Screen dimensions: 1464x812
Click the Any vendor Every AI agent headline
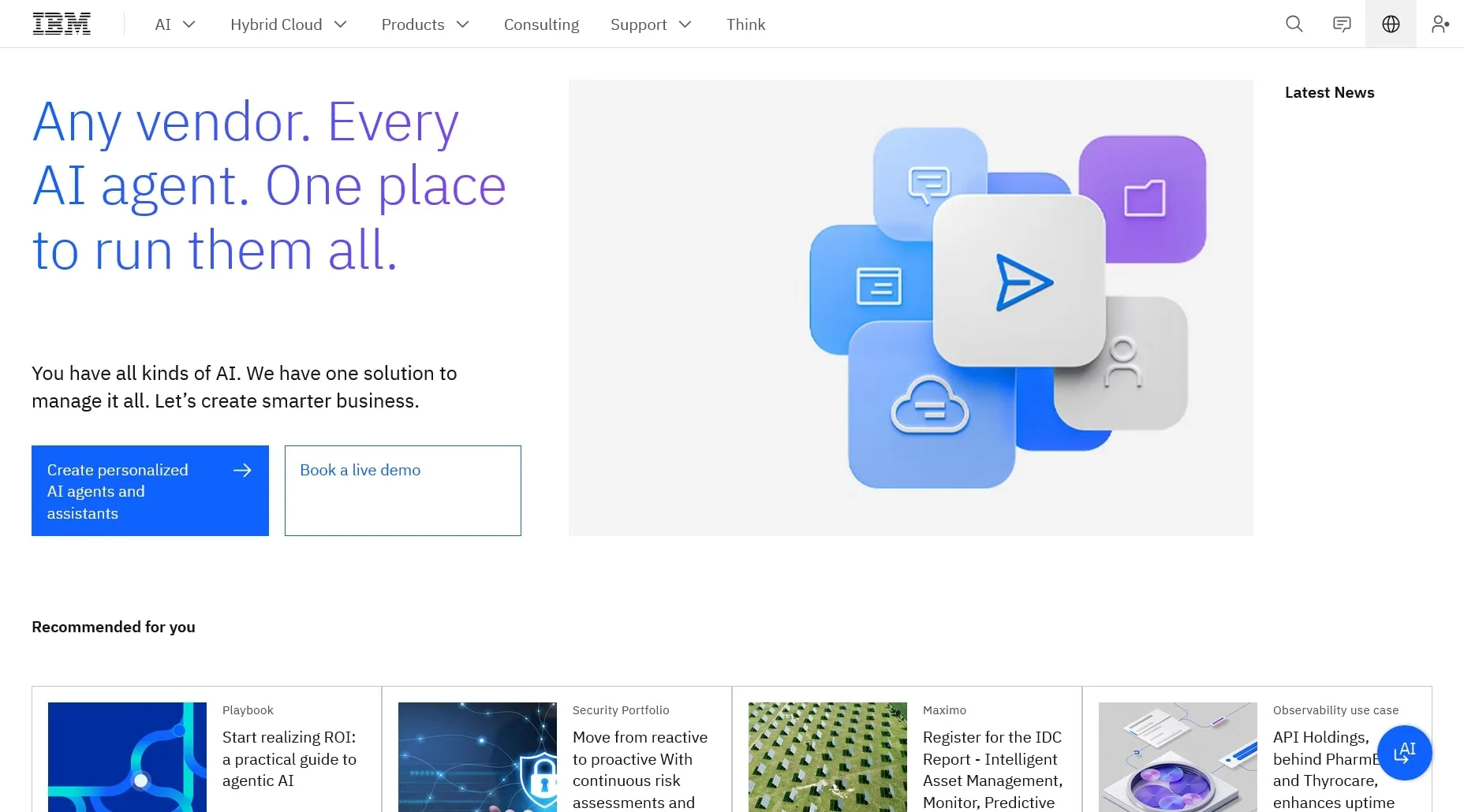pos(269,186)
